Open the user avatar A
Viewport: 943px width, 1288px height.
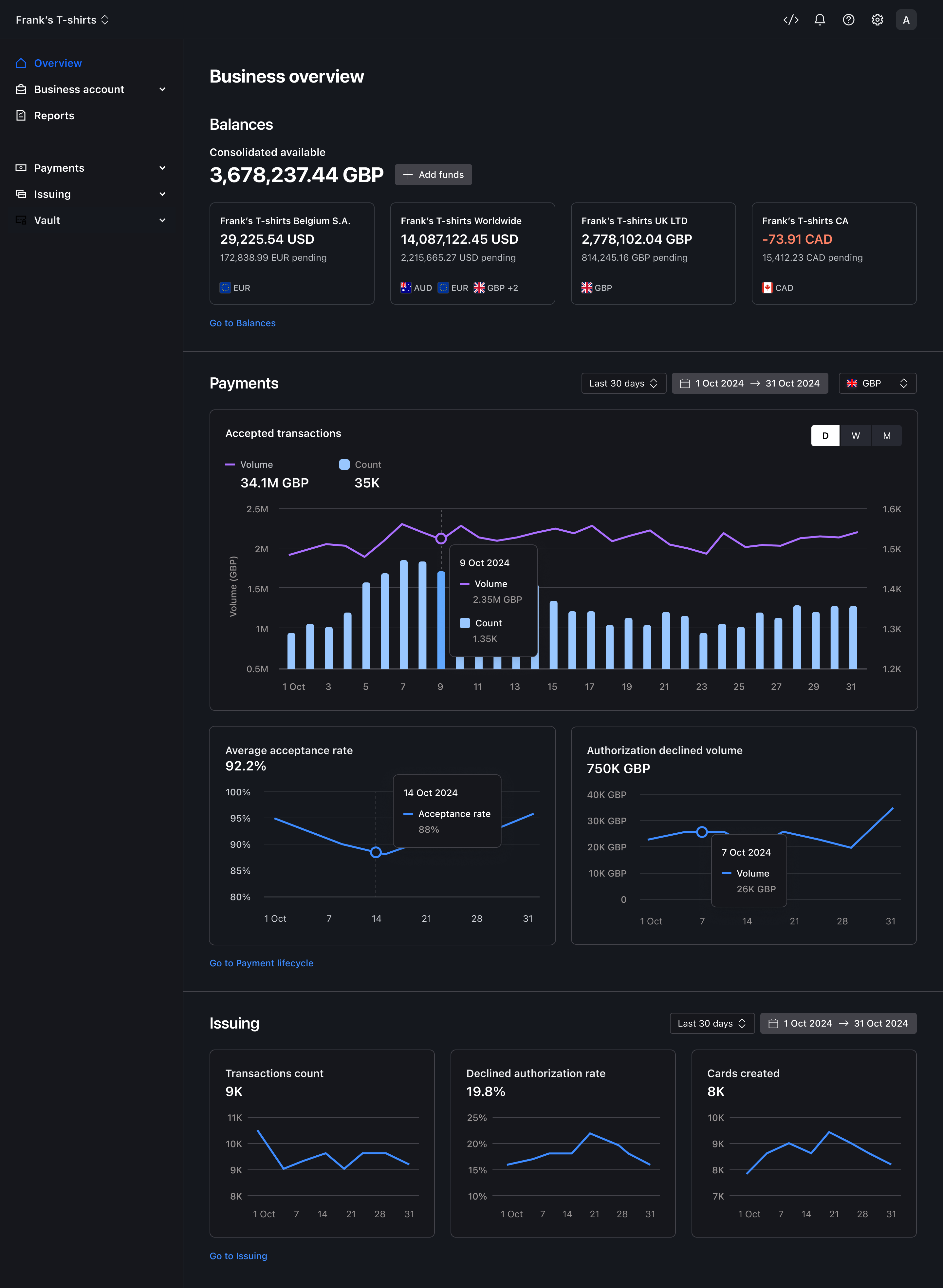[x=906, y=20]
